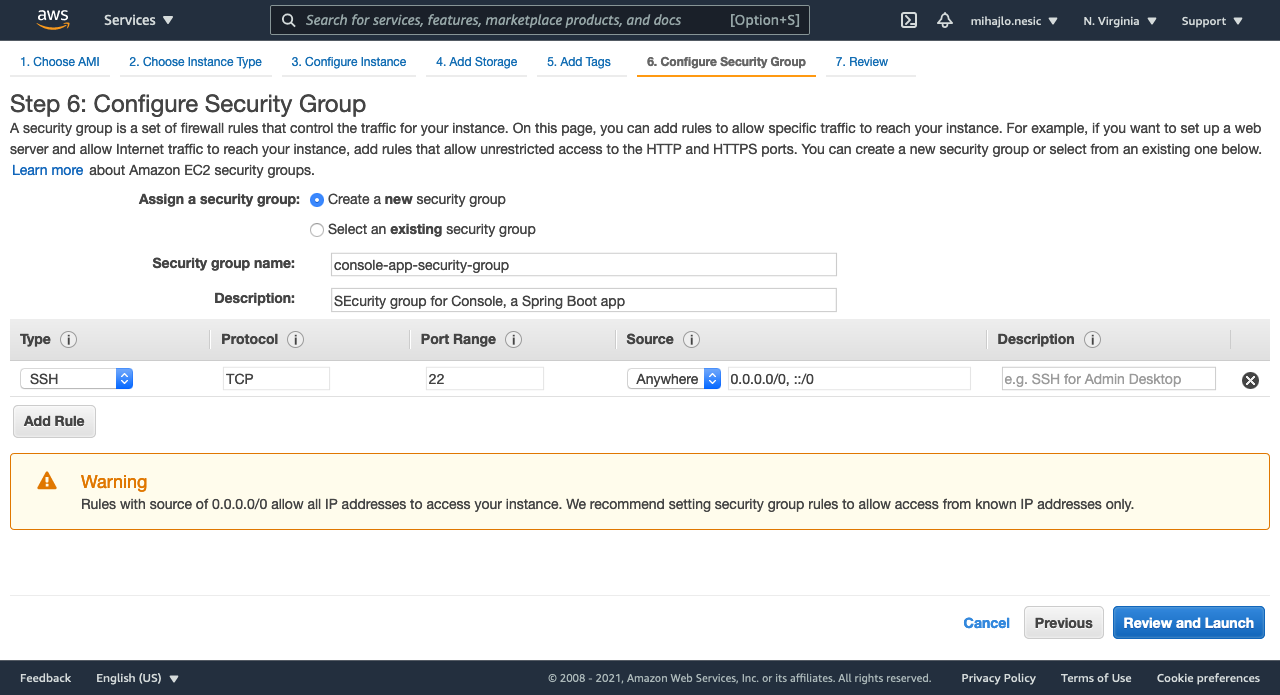Image resolution: width=1280 pixels, height=695 pixels.
Task: Click the Feedback link in footer
Action: point(46,678)
